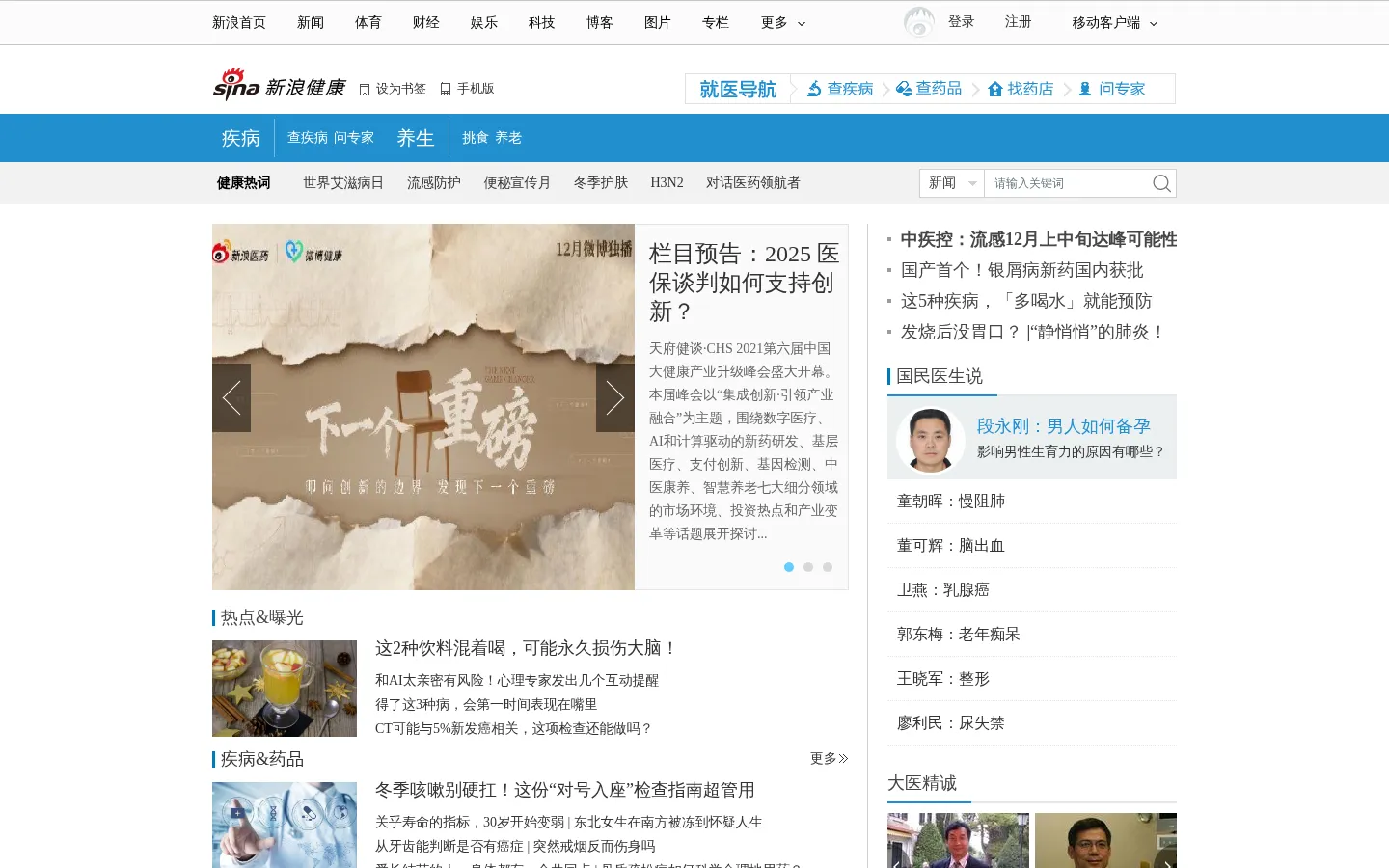The image size is (1389, 868).
Task: Click 段永刚 doctor portrait
Action: [931, 440]
